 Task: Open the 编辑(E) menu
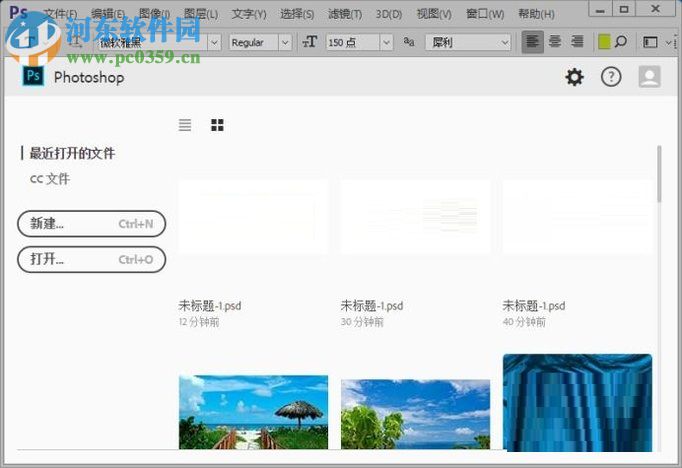108,14
